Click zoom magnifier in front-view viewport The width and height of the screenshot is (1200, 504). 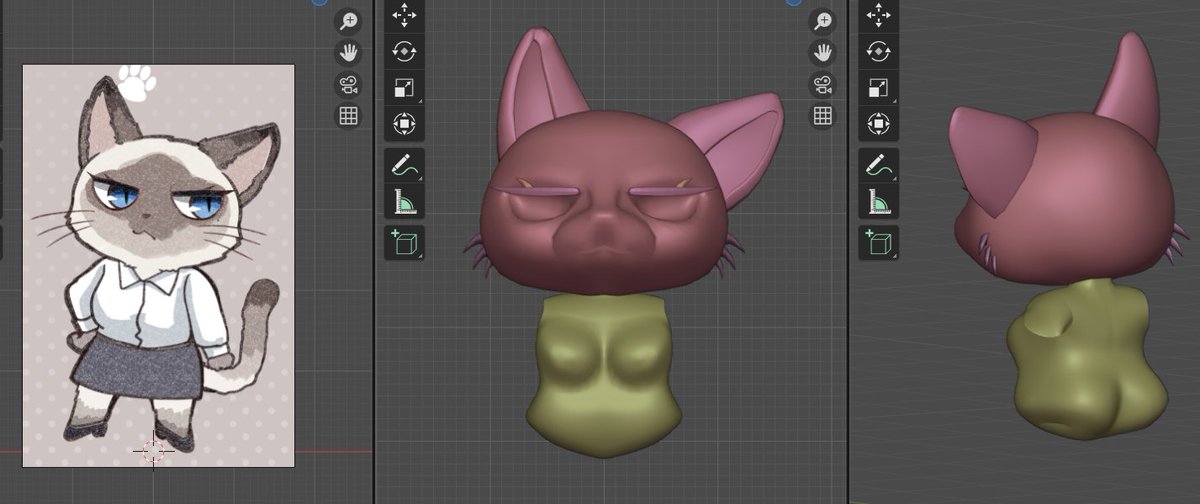(x=822, y=22)
